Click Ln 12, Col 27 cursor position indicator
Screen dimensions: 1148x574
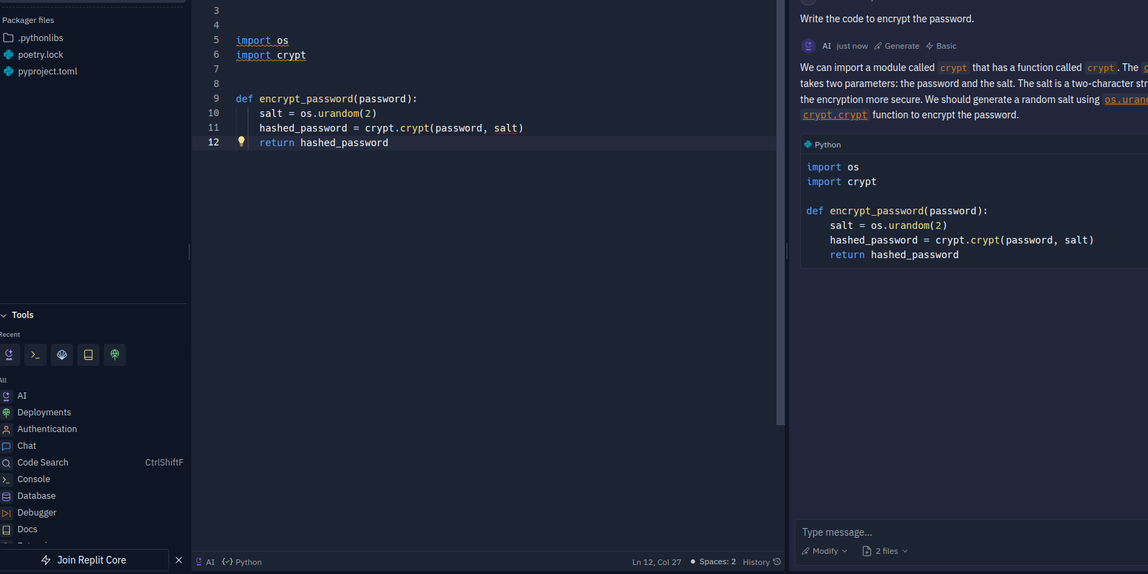click(x=657, y=562)
